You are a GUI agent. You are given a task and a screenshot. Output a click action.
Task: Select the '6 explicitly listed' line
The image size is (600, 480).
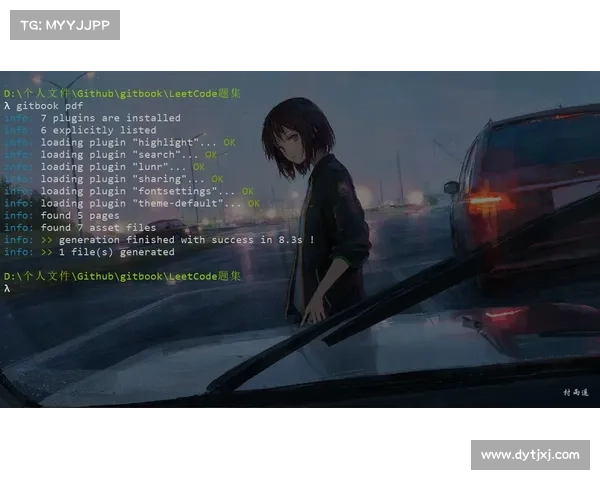click(x=80, y=130)
